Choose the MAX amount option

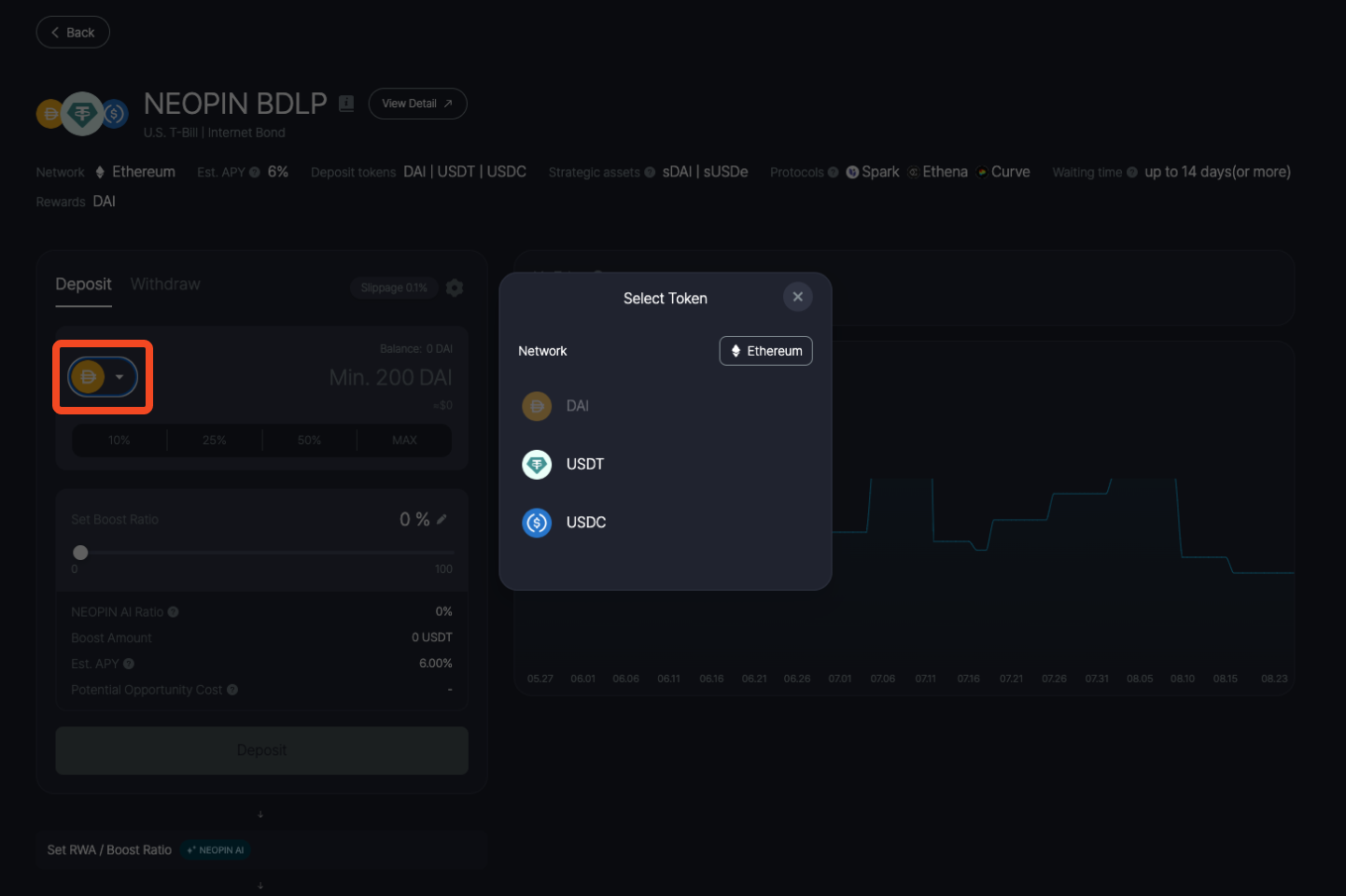point(404,441)
